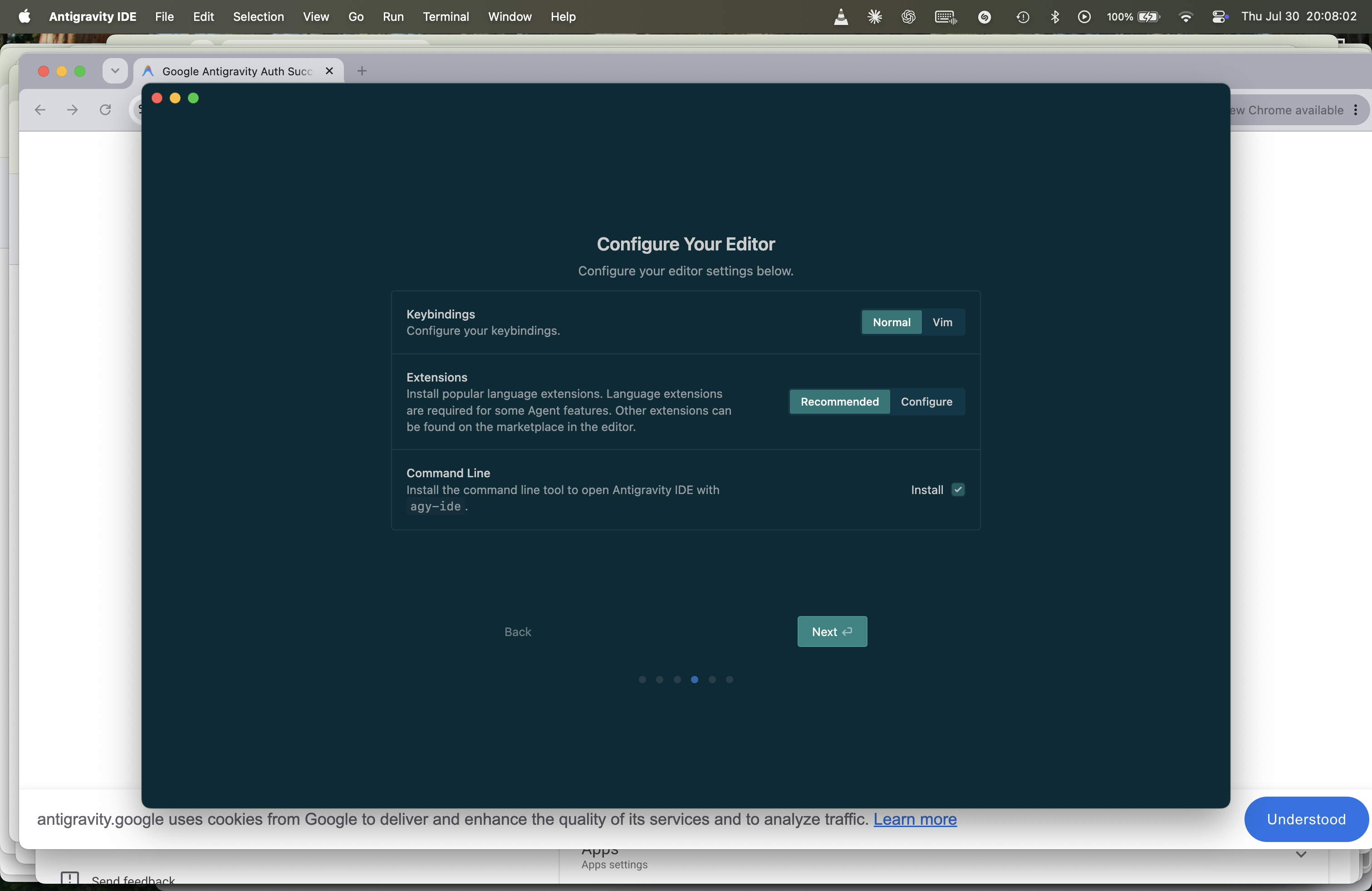1372x891 pixels.
Task: Open the Bluetooth status menu
Action: (x=1054, y=17)
